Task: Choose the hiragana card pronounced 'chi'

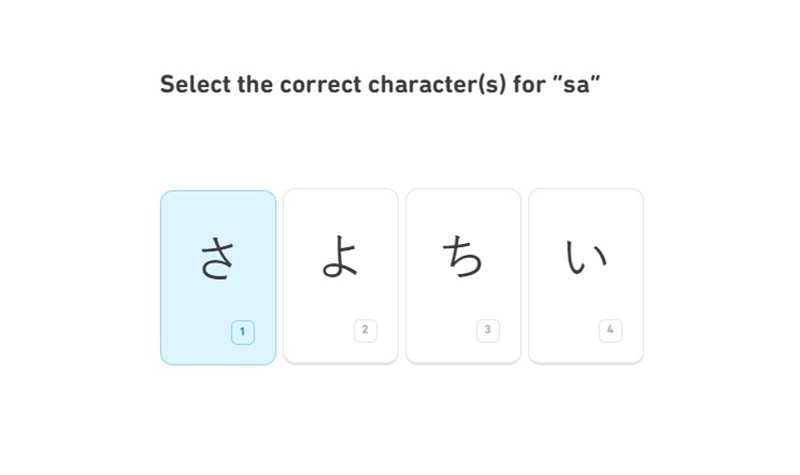Action: 463,276
